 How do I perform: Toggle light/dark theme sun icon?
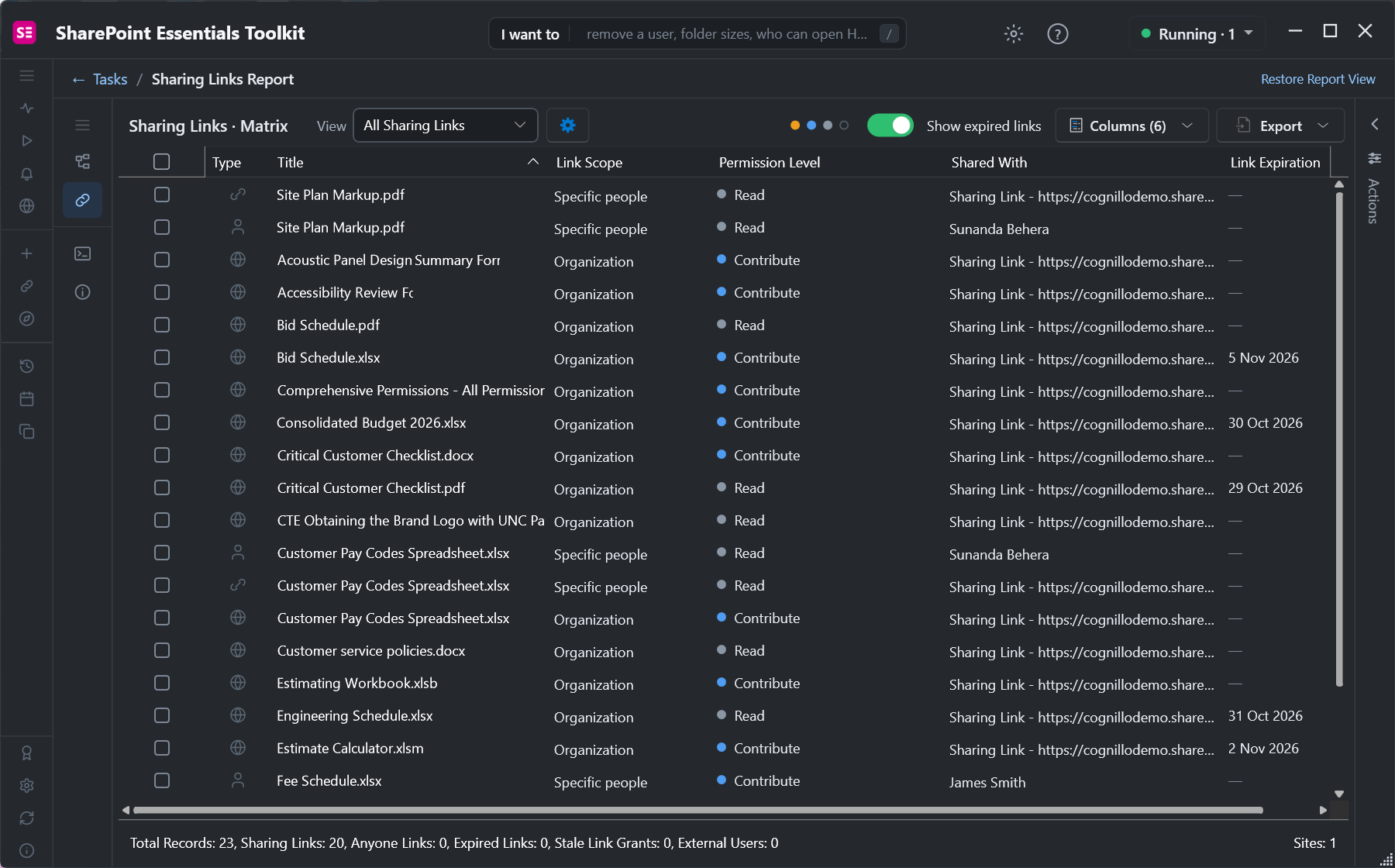tap(1013, 34)
